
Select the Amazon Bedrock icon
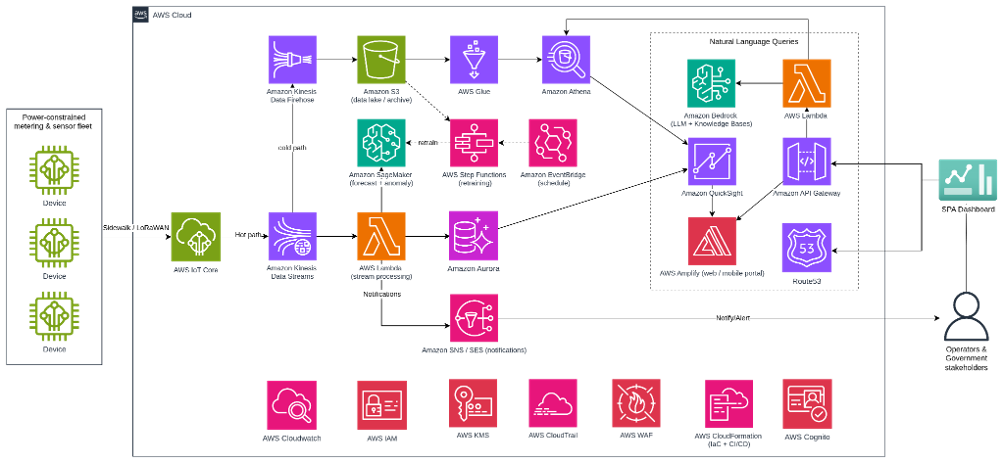711,83
